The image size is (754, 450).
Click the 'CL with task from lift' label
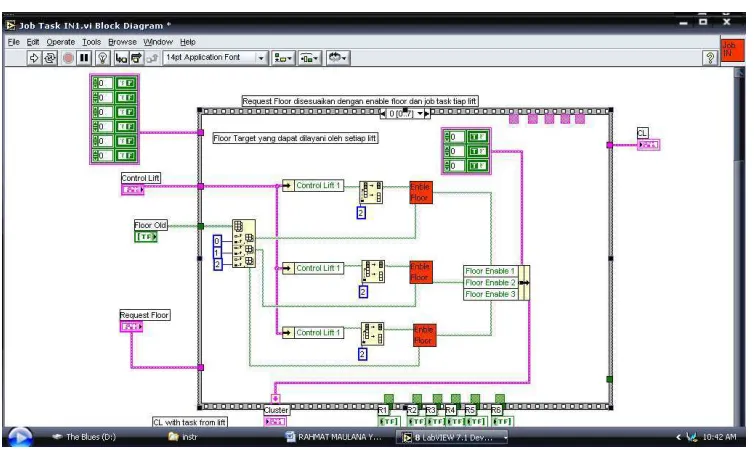(189, 422)
